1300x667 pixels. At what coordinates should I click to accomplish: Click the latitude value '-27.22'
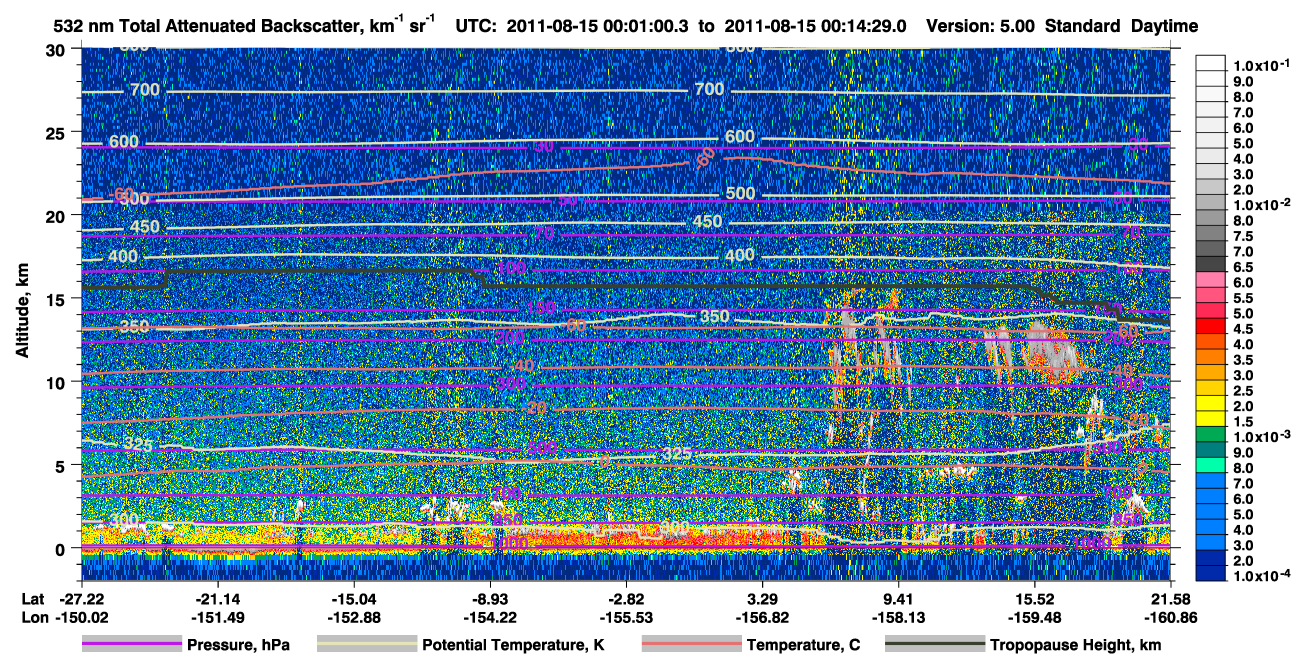point(81,597)
